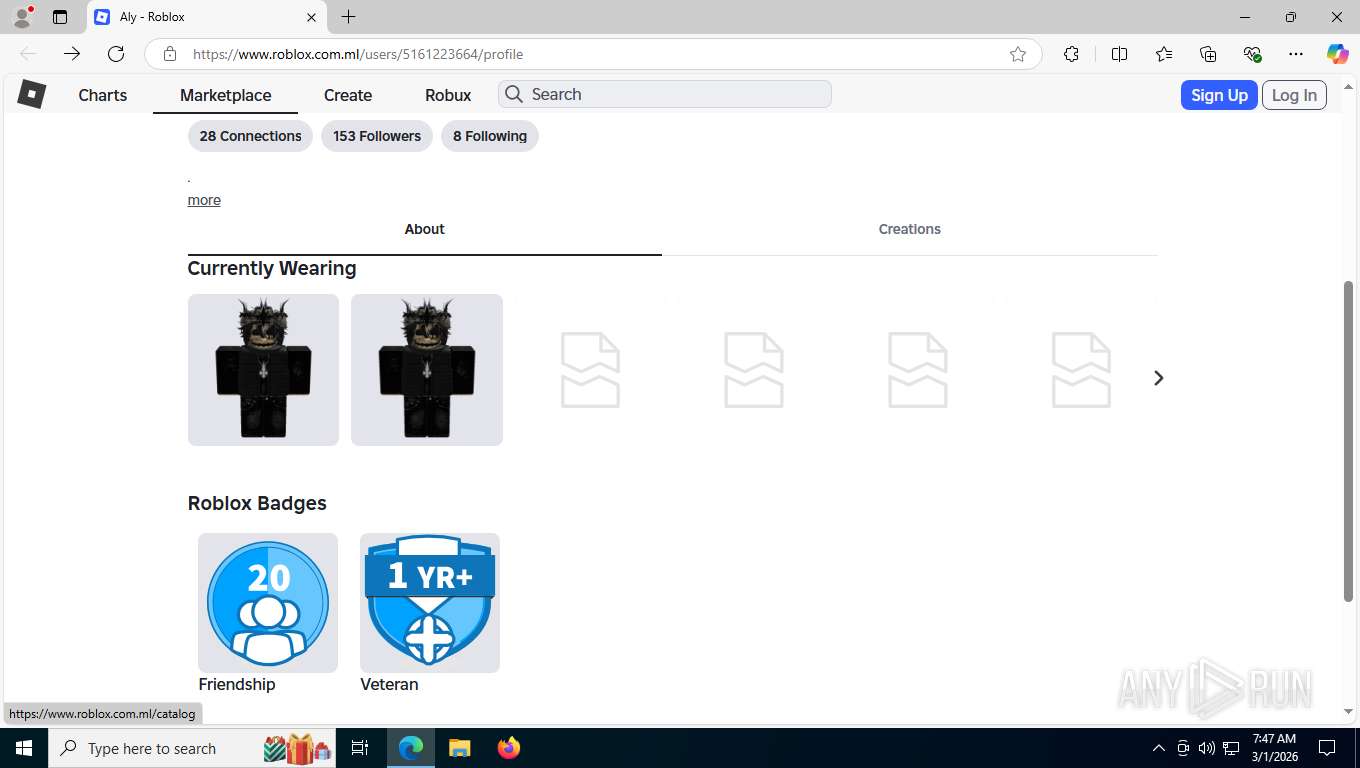Click the Veteran badge icon
The image size is (1360, 768).
point(430,603)
